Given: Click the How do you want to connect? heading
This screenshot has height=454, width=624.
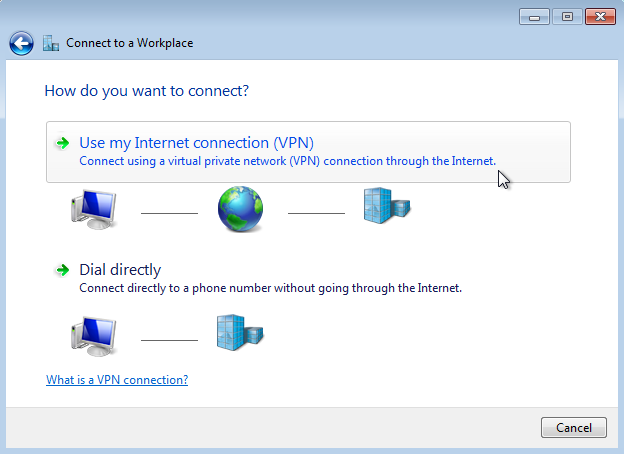Looking at the screenshot, I should click(x=146, y=91).
